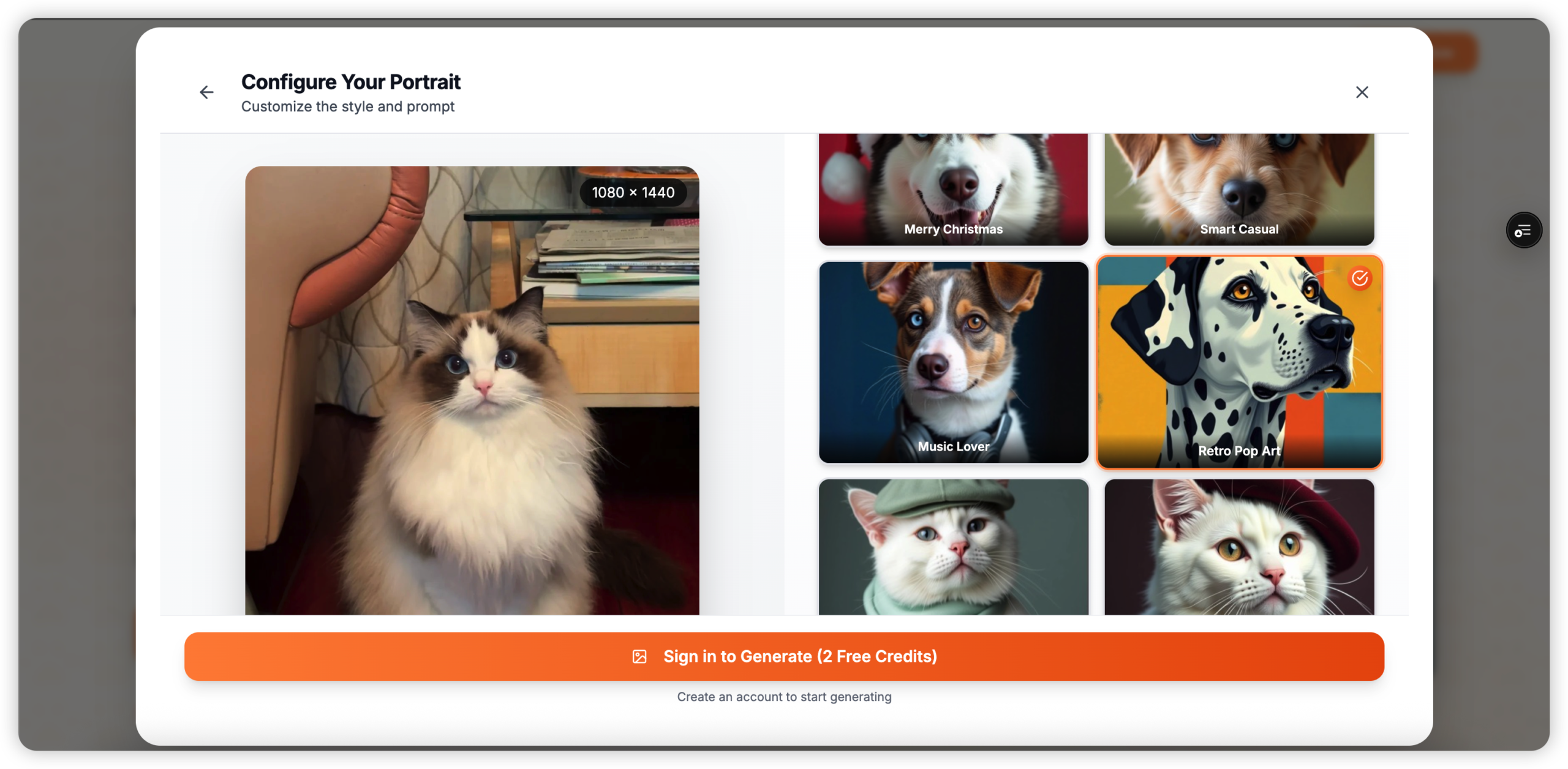Select the Retro Pop Art dalmatian card

pyautogui.click(x=1238, y=361)
